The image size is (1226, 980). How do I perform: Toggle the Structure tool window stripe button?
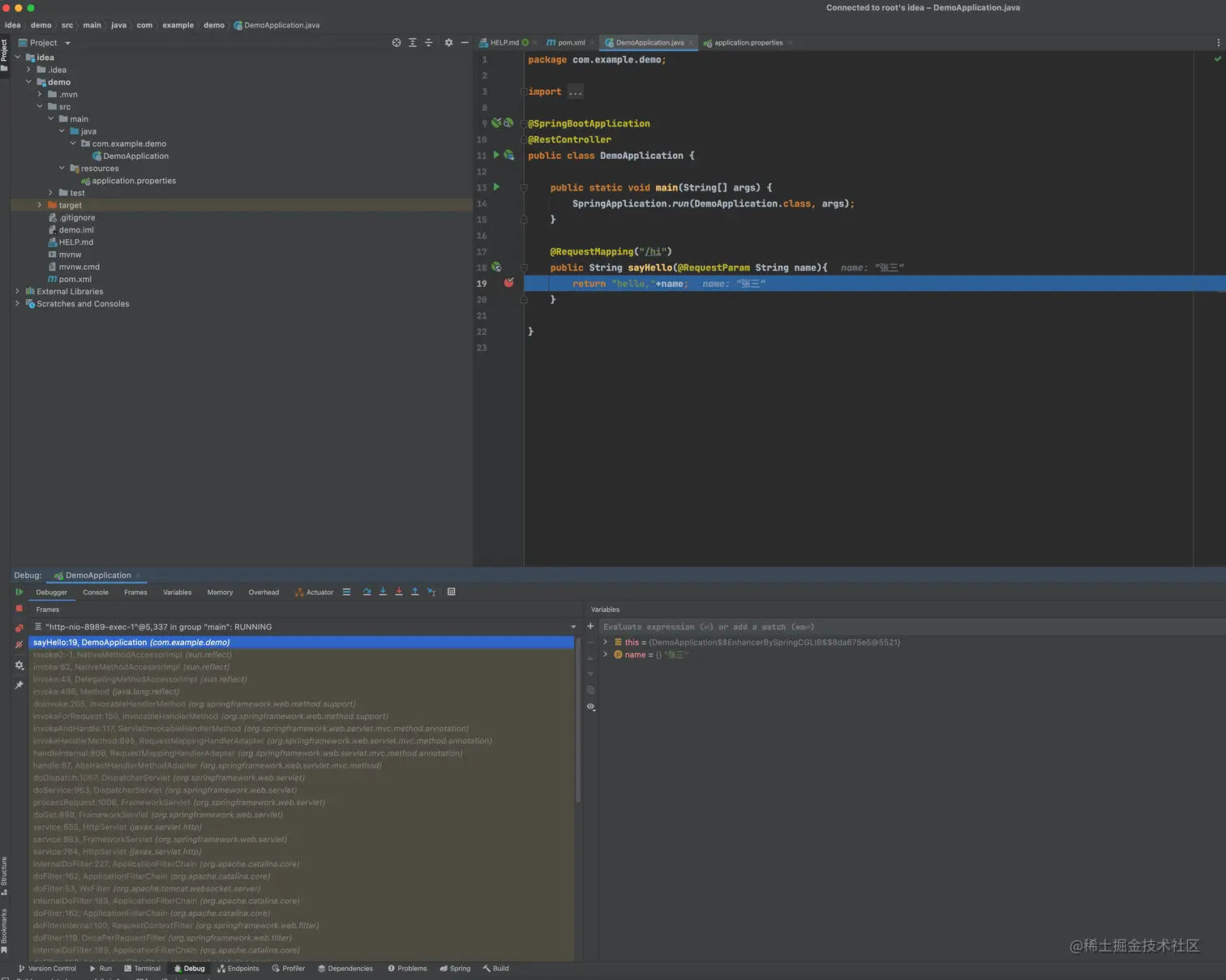[4, 875]
